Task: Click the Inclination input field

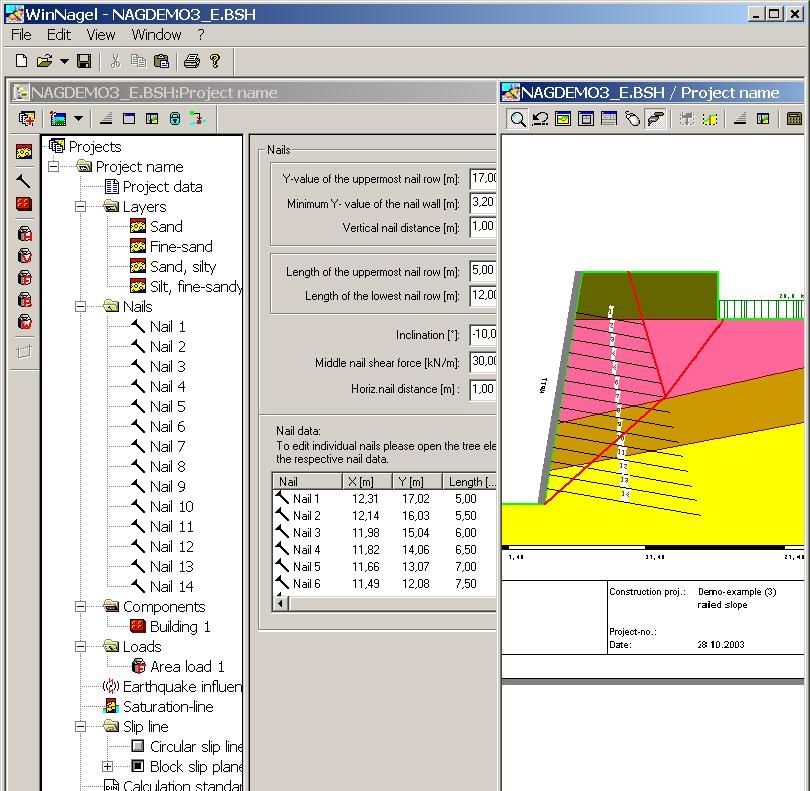Action: 483,333
